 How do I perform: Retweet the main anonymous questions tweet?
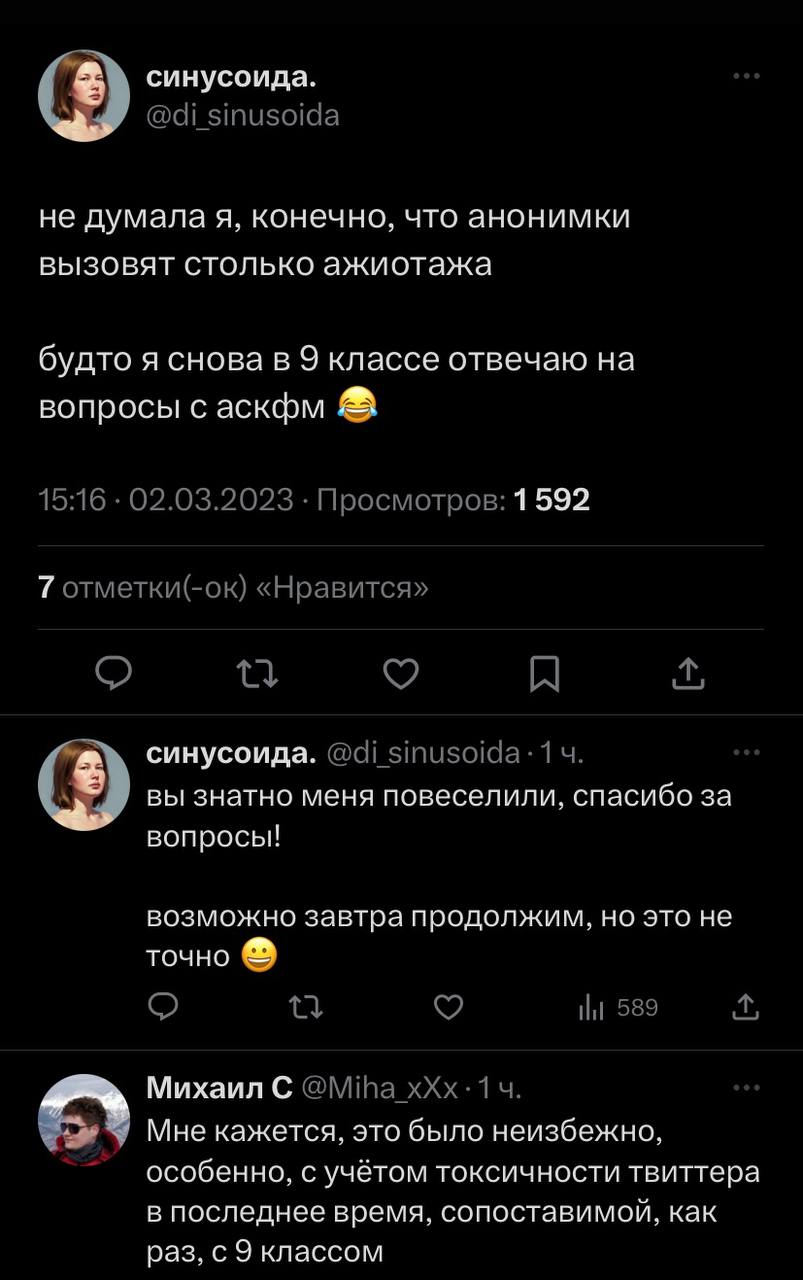259,677
